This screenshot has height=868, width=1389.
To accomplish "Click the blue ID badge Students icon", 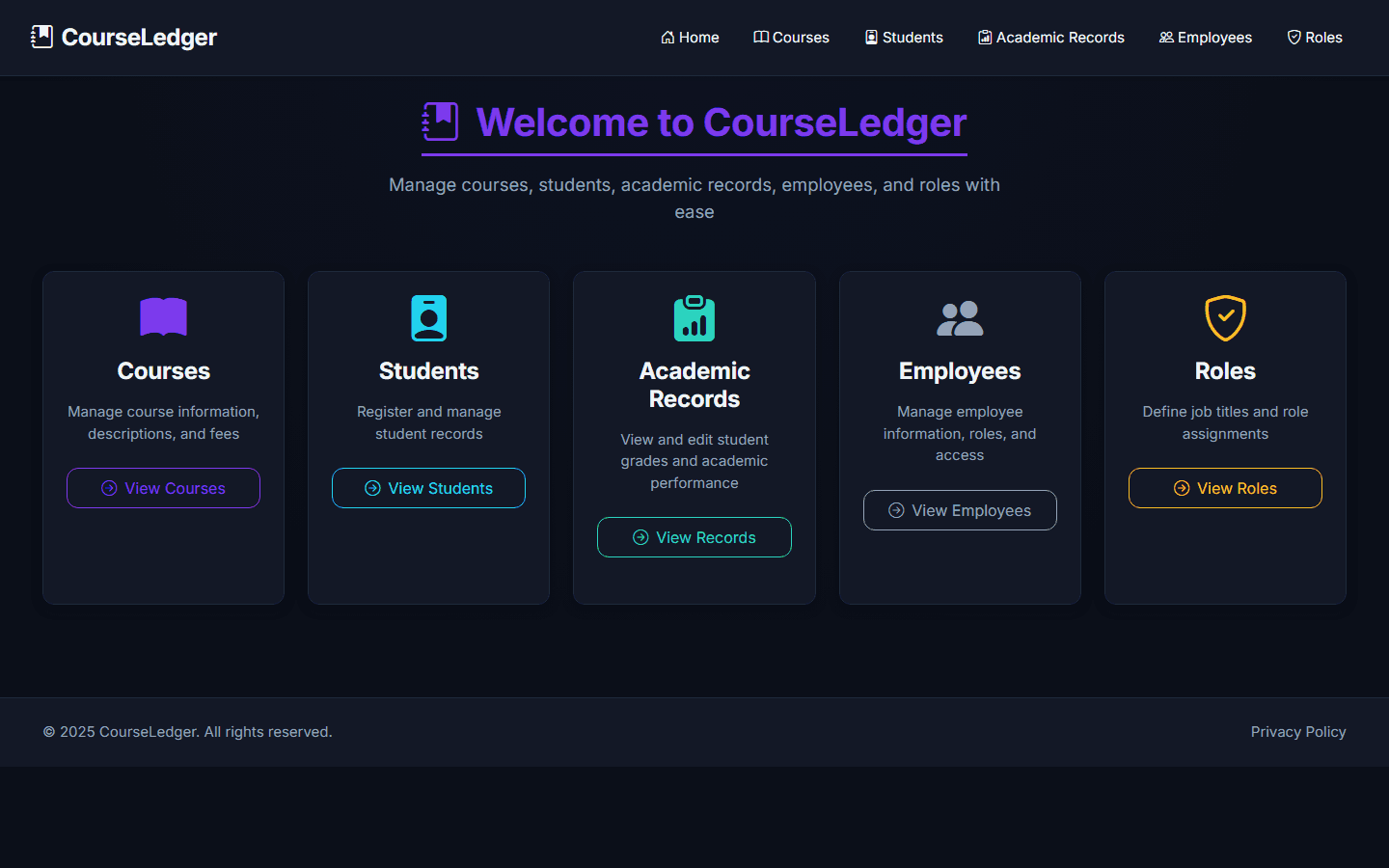I will [429, 318].
